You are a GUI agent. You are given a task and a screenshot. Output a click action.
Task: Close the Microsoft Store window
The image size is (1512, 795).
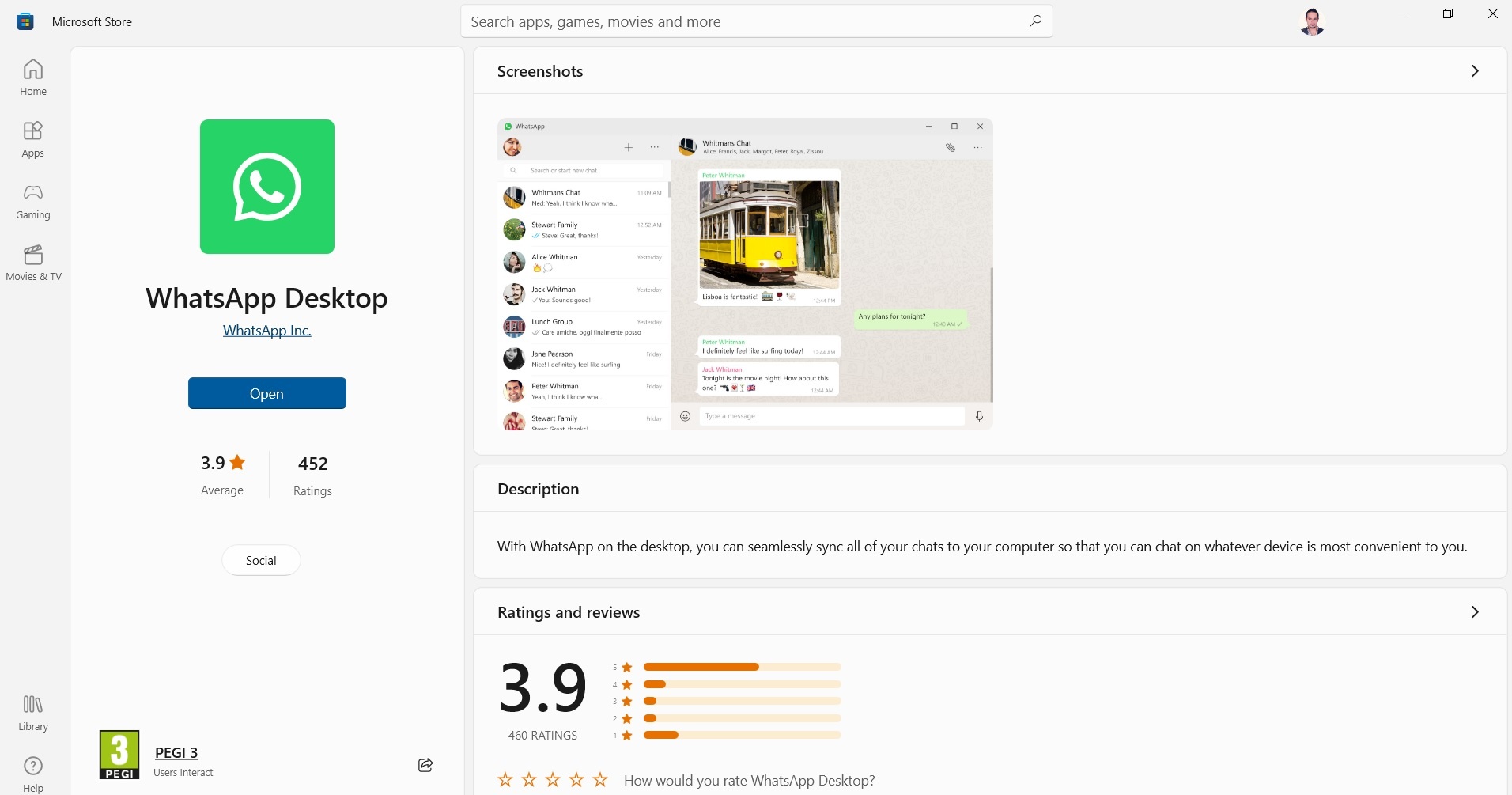click(1493, 13)
